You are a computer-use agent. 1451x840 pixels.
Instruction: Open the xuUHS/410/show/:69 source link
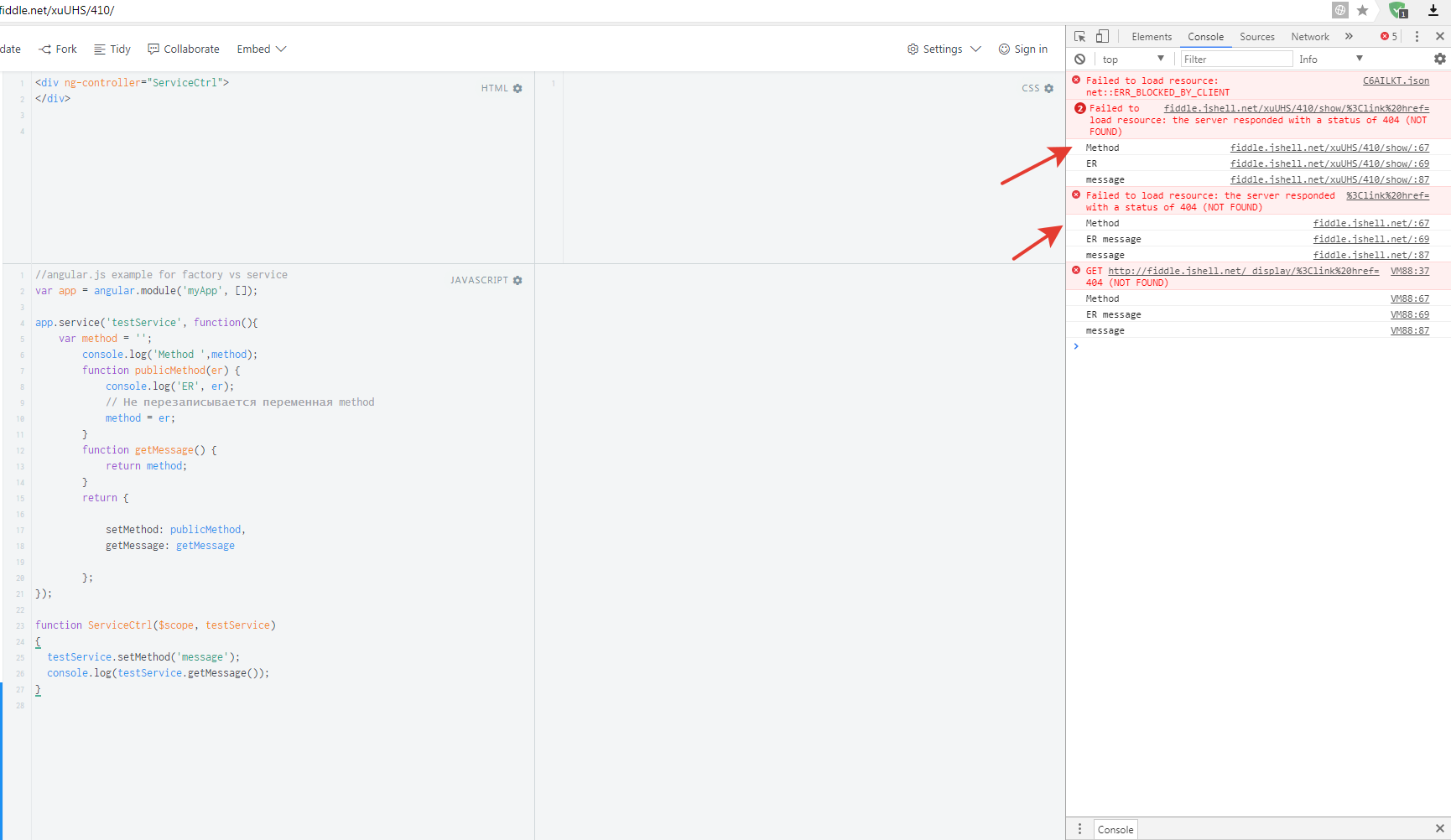[1329, 164]
